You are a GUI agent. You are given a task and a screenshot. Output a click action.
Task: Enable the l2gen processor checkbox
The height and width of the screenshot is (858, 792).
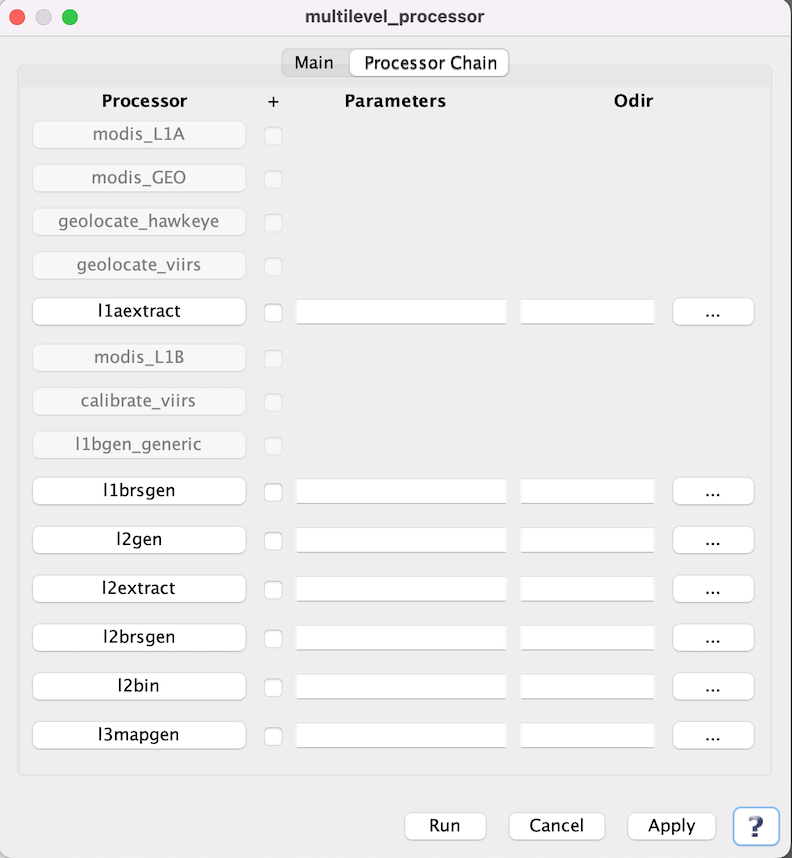[273, 540]
